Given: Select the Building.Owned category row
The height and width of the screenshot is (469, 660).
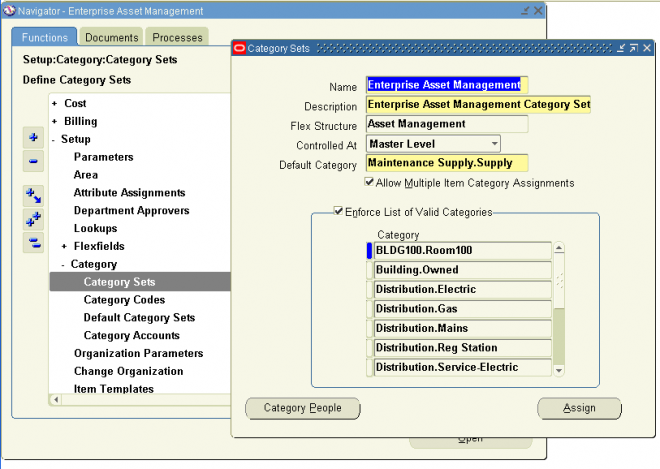Looking at the screenshot, I should click(x=462, y=270).
